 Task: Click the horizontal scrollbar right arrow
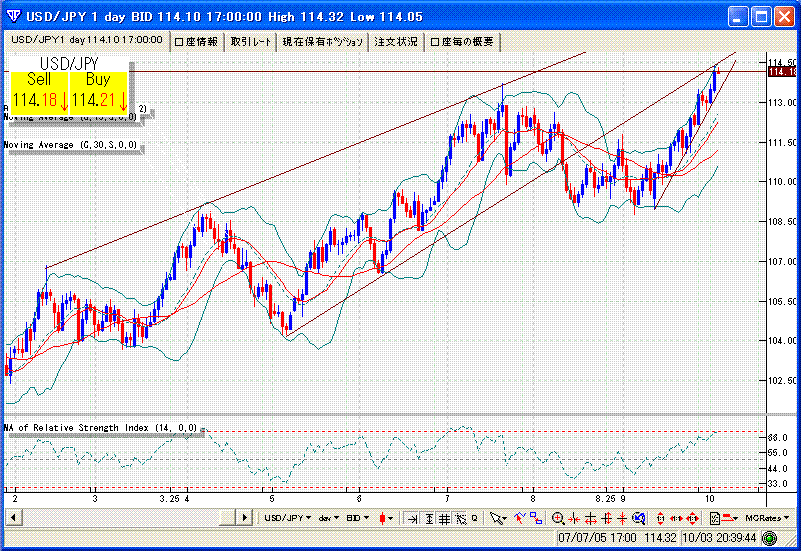point(244,518)
